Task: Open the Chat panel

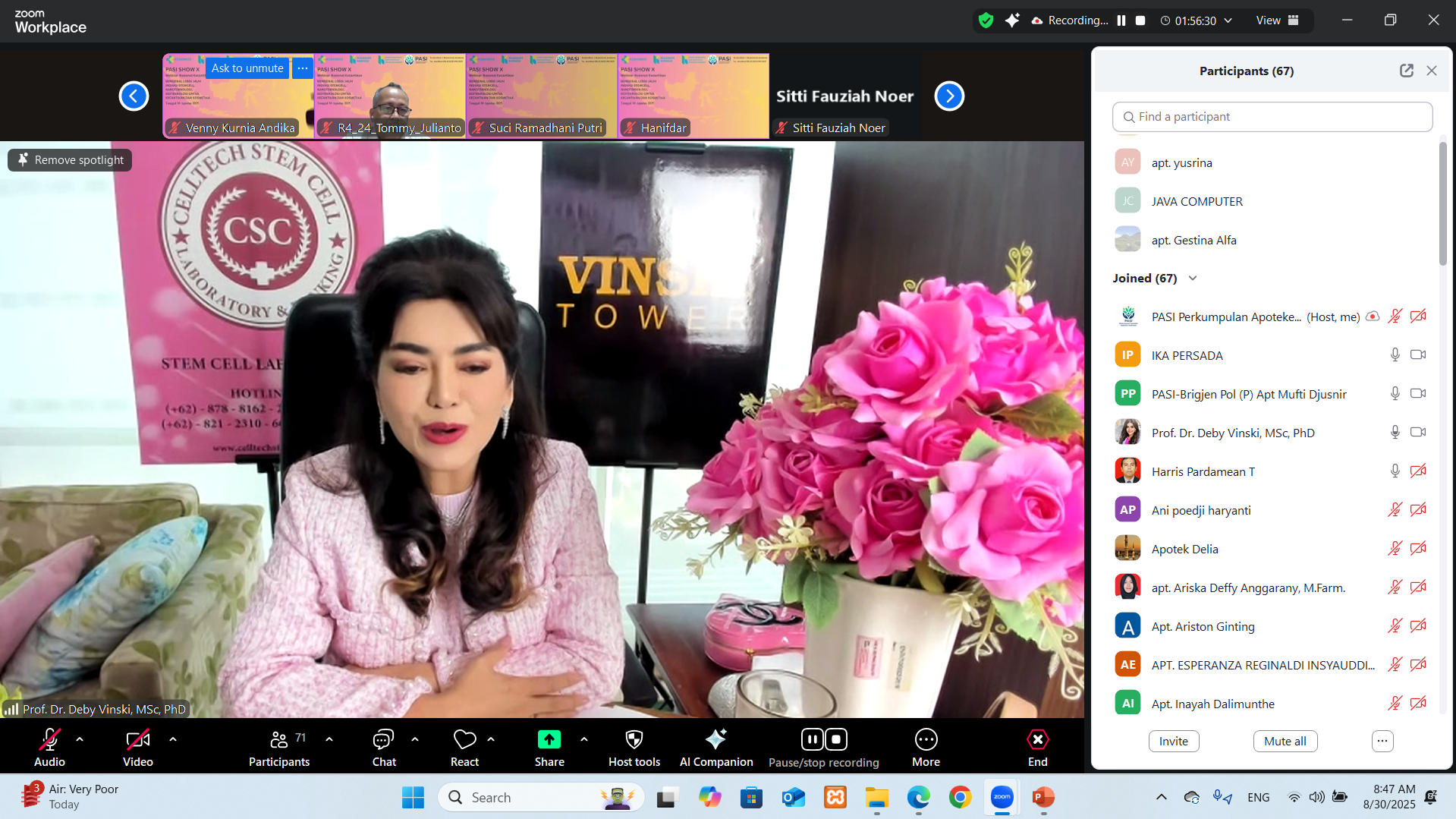Action: 383,740
